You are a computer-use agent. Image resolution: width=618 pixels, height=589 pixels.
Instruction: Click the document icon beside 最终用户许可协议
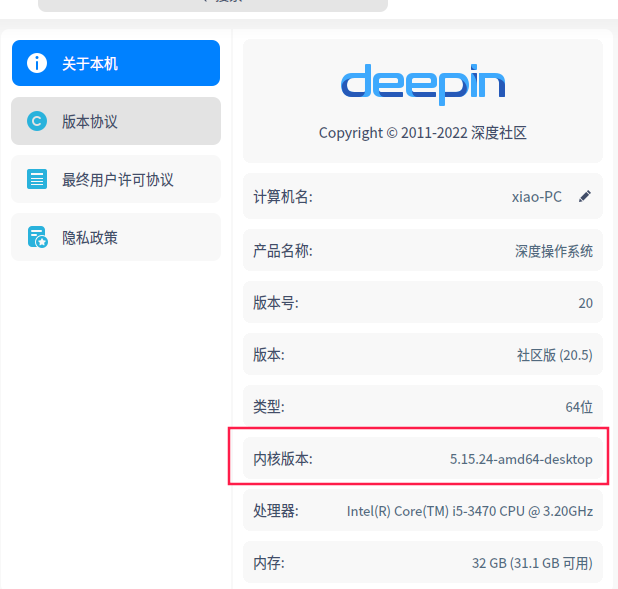pyautogui.click(x=37, y=179)
